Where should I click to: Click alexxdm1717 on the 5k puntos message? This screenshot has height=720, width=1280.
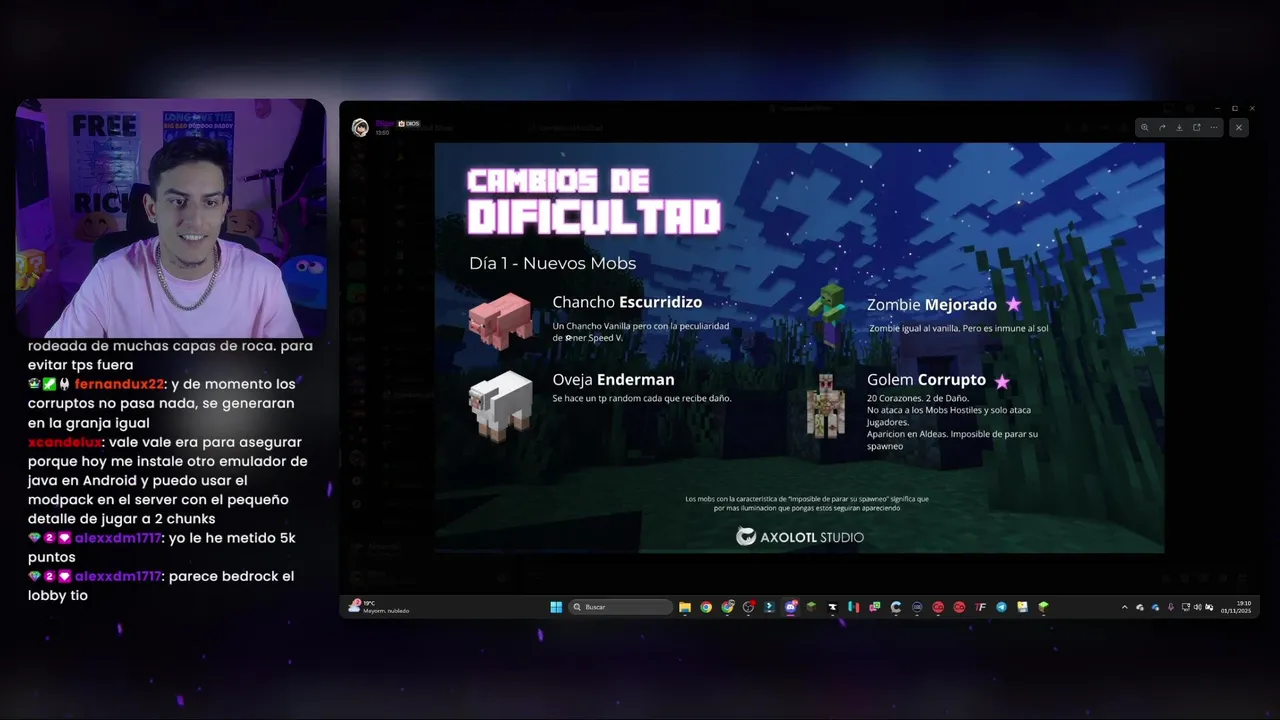point(118,538)
